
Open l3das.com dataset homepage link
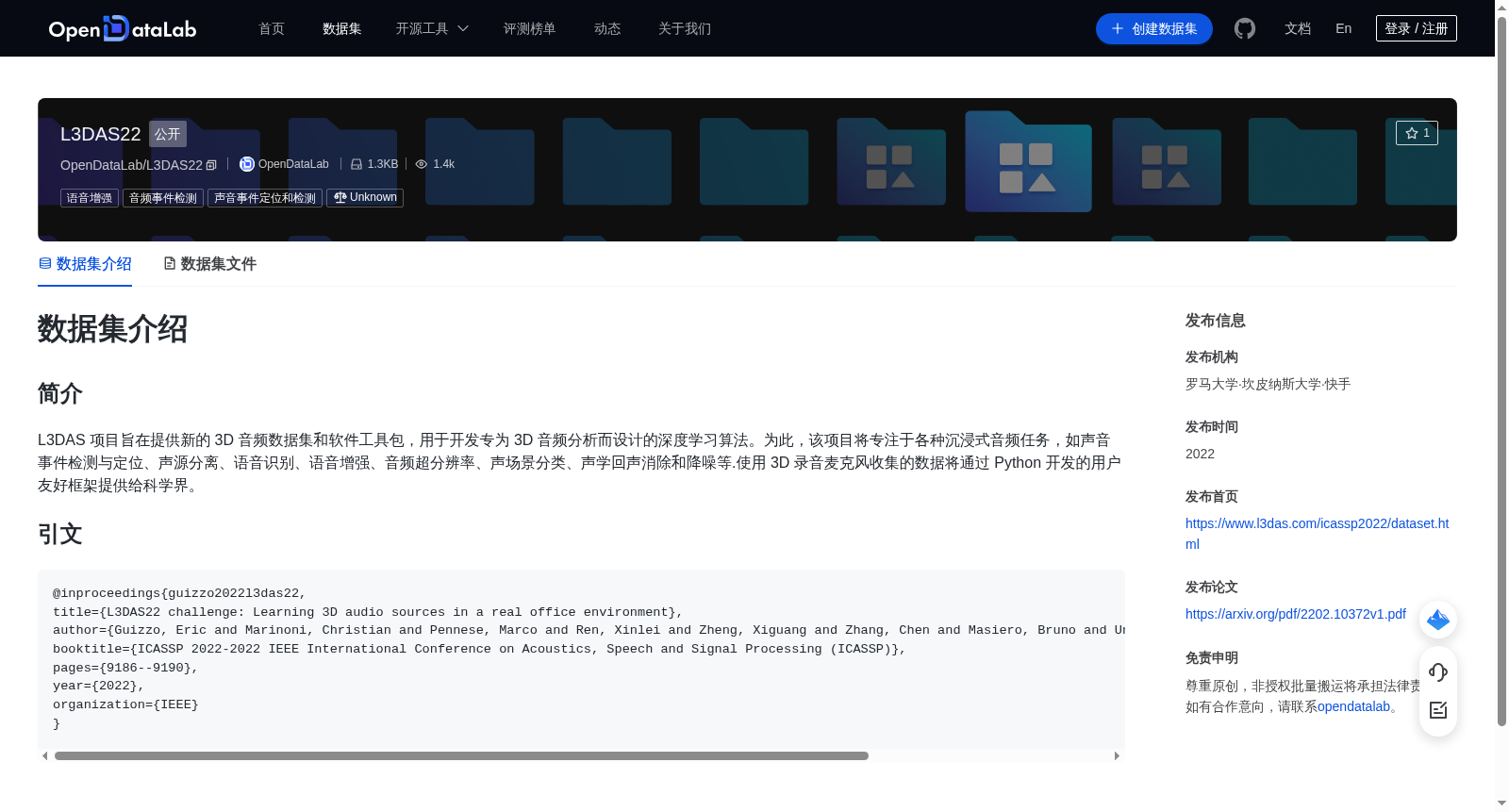pyautogui.click(x=1317, y=534)
